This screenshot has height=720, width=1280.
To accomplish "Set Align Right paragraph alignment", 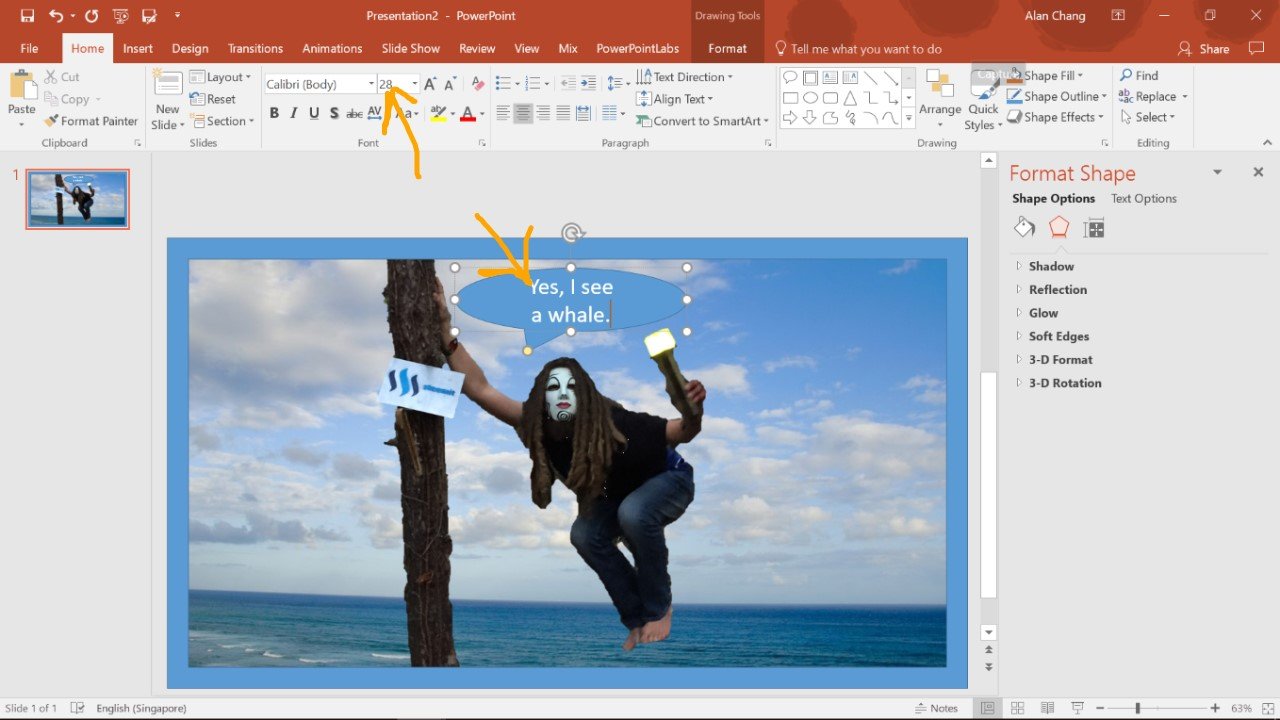I will [x=543, y=113].
